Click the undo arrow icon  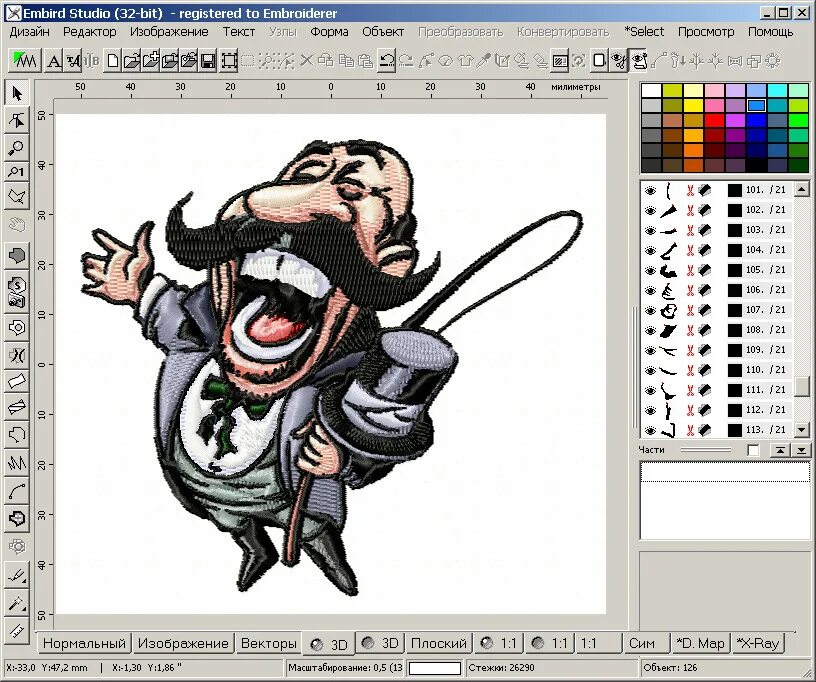tap(387, 61)
